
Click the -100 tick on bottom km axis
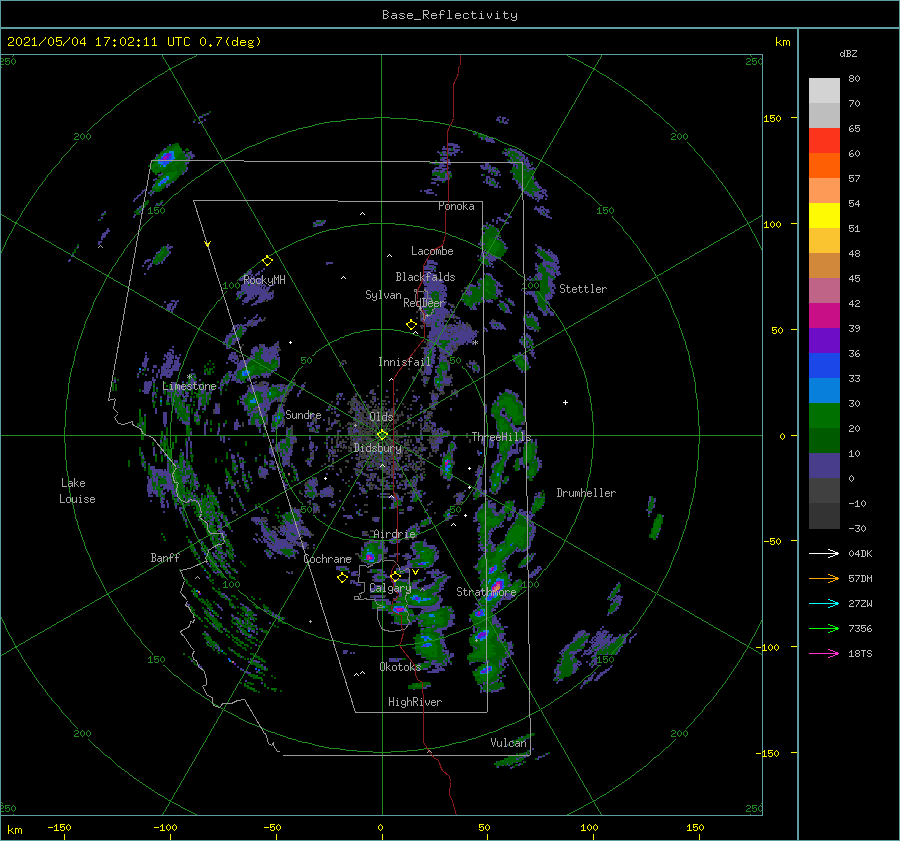(x=165, y=828)
